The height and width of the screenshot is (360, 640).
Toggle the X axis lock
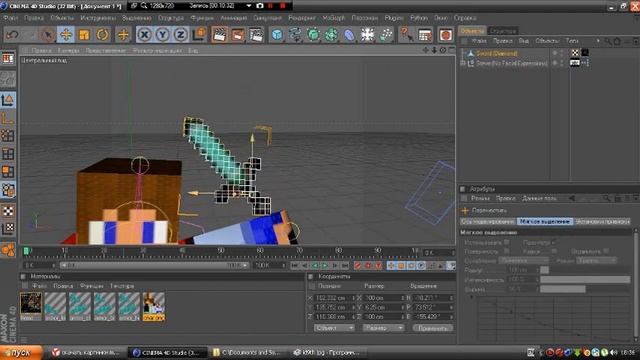click(x=144, y=35)
